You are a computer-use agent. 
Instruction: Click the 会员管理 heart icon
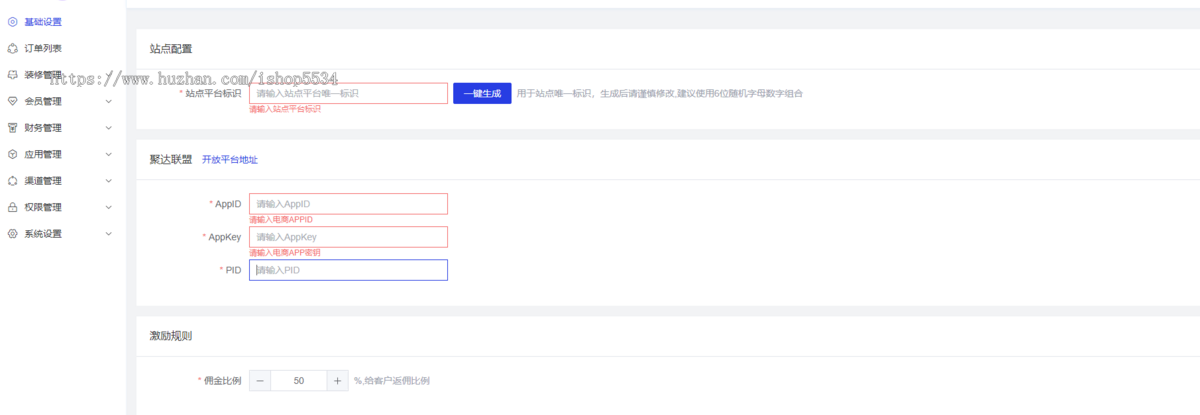(12, 101)
